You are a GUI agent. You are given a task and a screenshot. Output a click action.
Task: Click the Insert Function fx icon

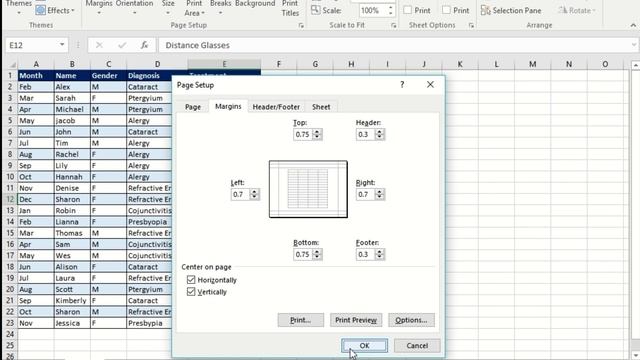(x=144, y=45)
